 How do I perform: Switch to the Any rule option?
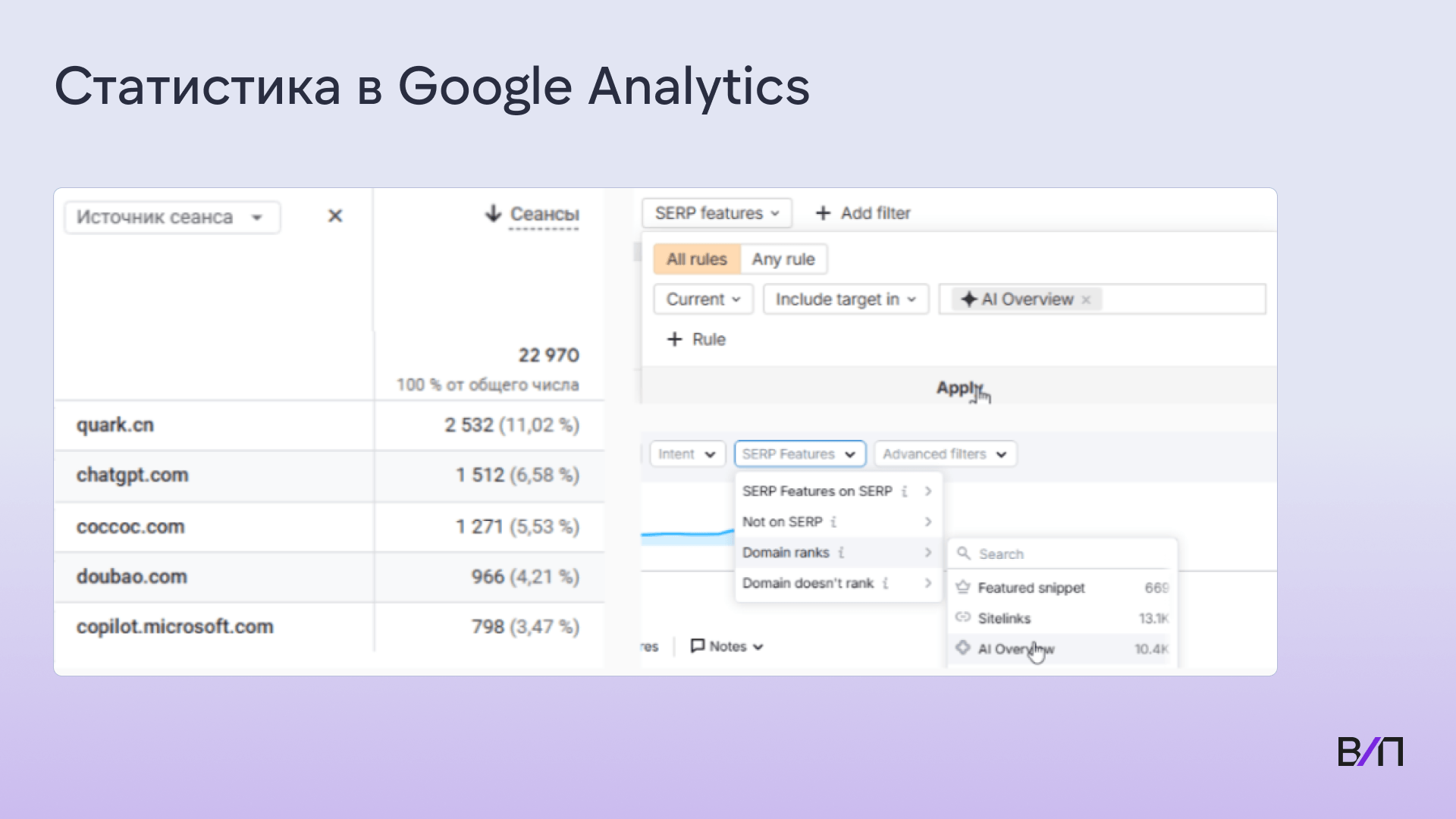[783, 259]
